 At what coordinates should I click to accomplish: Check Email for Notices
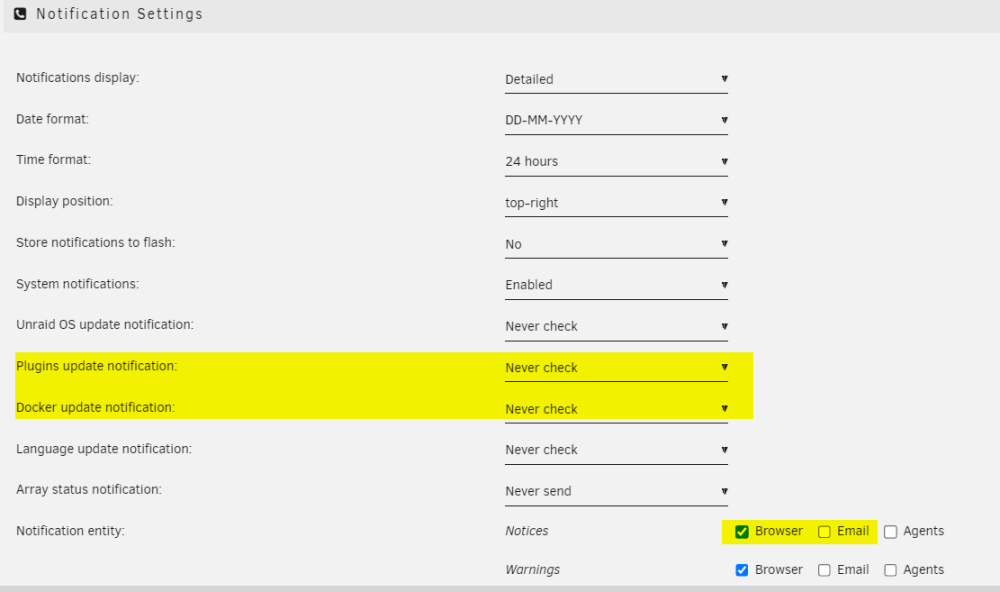tap(824, 532)
